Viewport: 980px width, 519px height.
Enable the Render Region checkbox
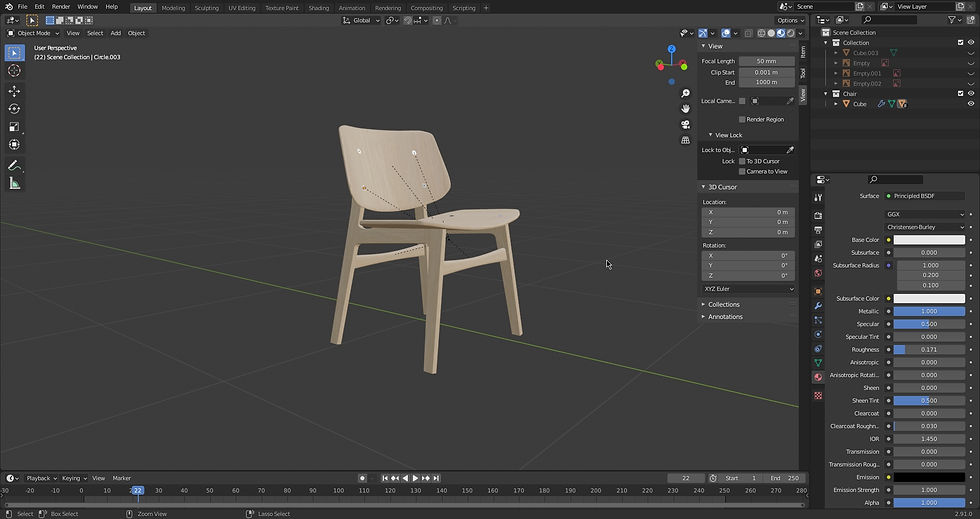point(742,119)
